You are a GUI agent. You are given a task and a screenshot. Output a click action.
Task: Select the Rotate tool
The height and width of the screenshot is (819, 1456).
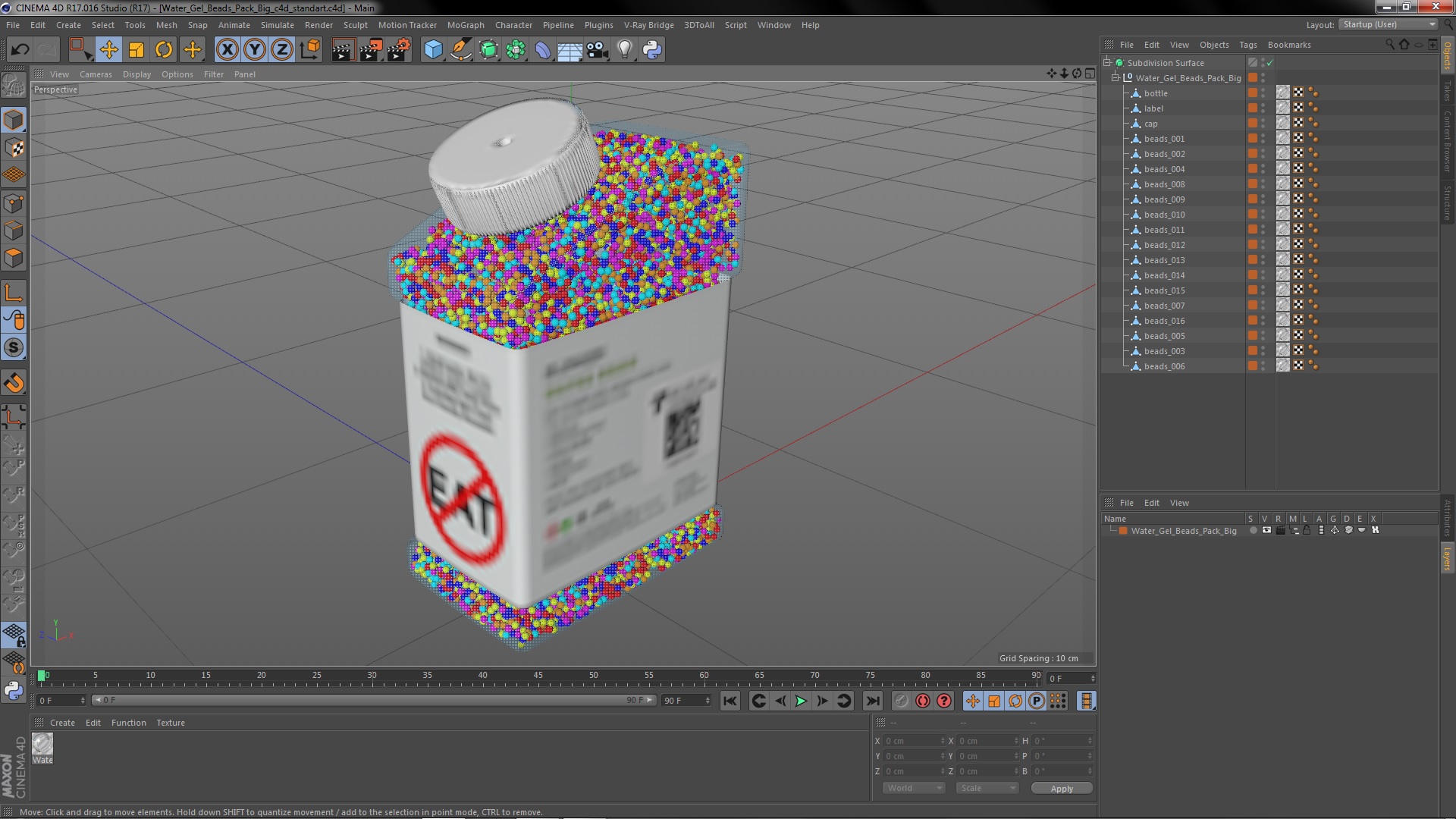click(x=164, y=50)
